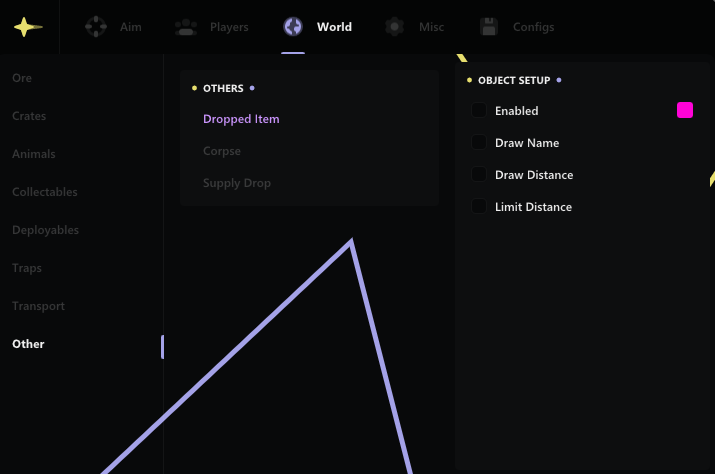Image resolution: width=715 pixels, height=474 pixels.
Task: Check the Draw Distance option
Action: pyautogui.click(x=479, y=175)
